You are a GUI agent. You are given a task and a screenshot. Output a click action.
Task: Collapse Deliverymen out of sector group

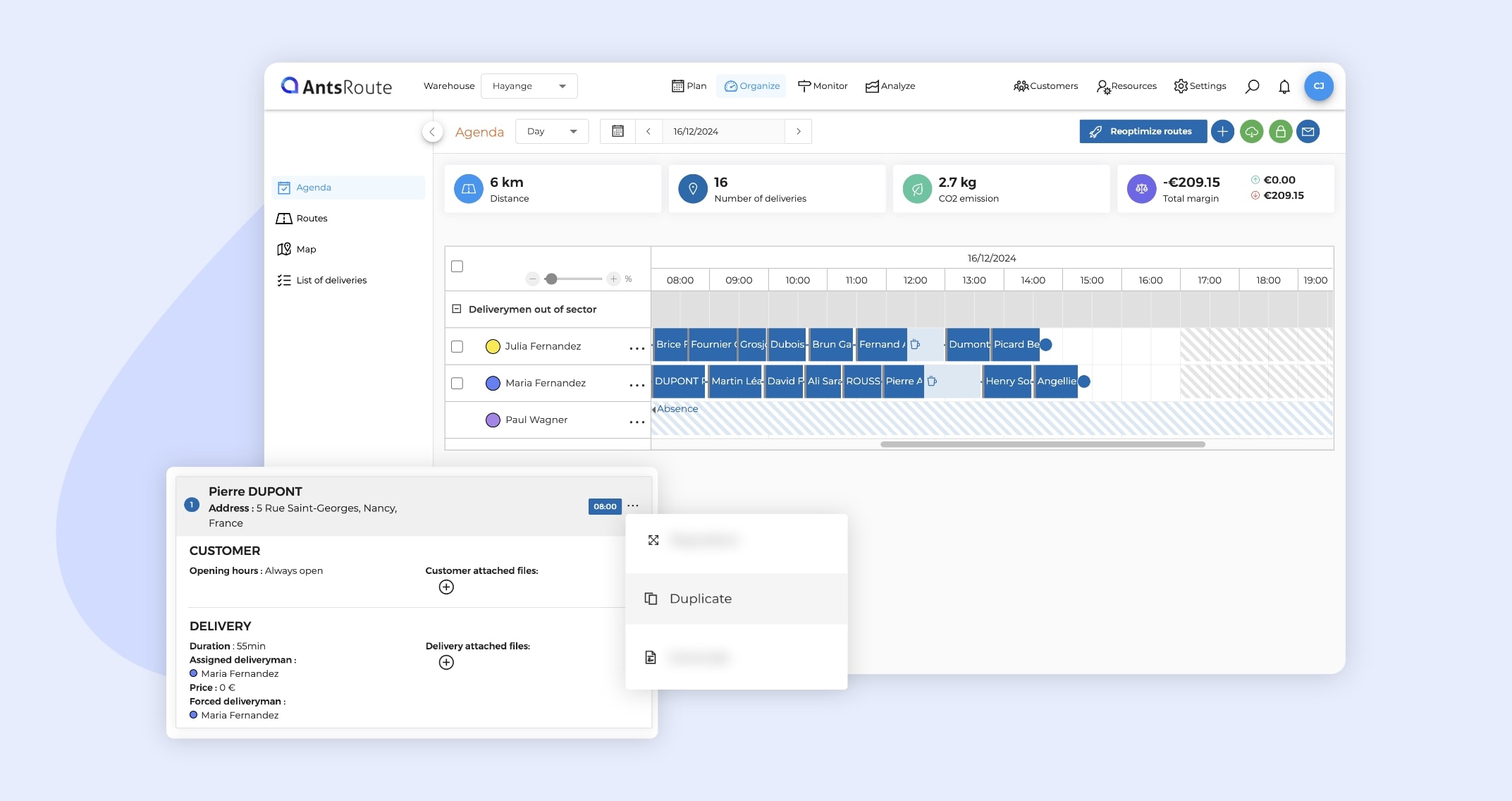point(456,310)
